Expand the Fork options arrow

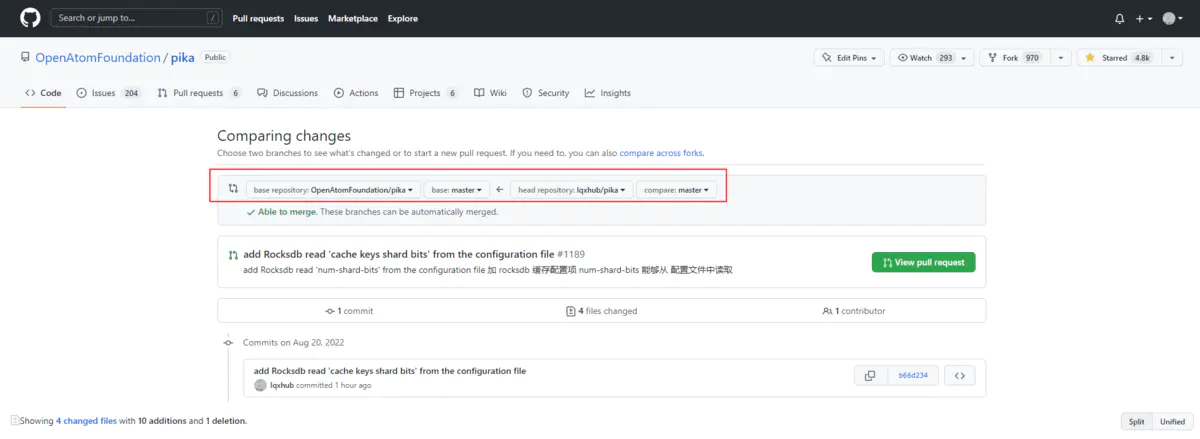click(x=1060, y=58)
